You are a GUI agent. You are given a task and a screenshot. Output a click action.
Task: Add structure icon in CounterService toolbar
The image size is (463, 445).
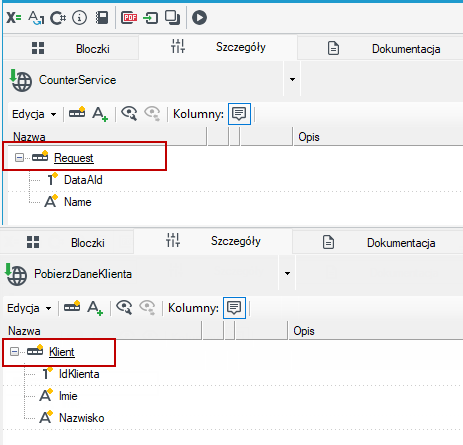[x=77, y=113]
